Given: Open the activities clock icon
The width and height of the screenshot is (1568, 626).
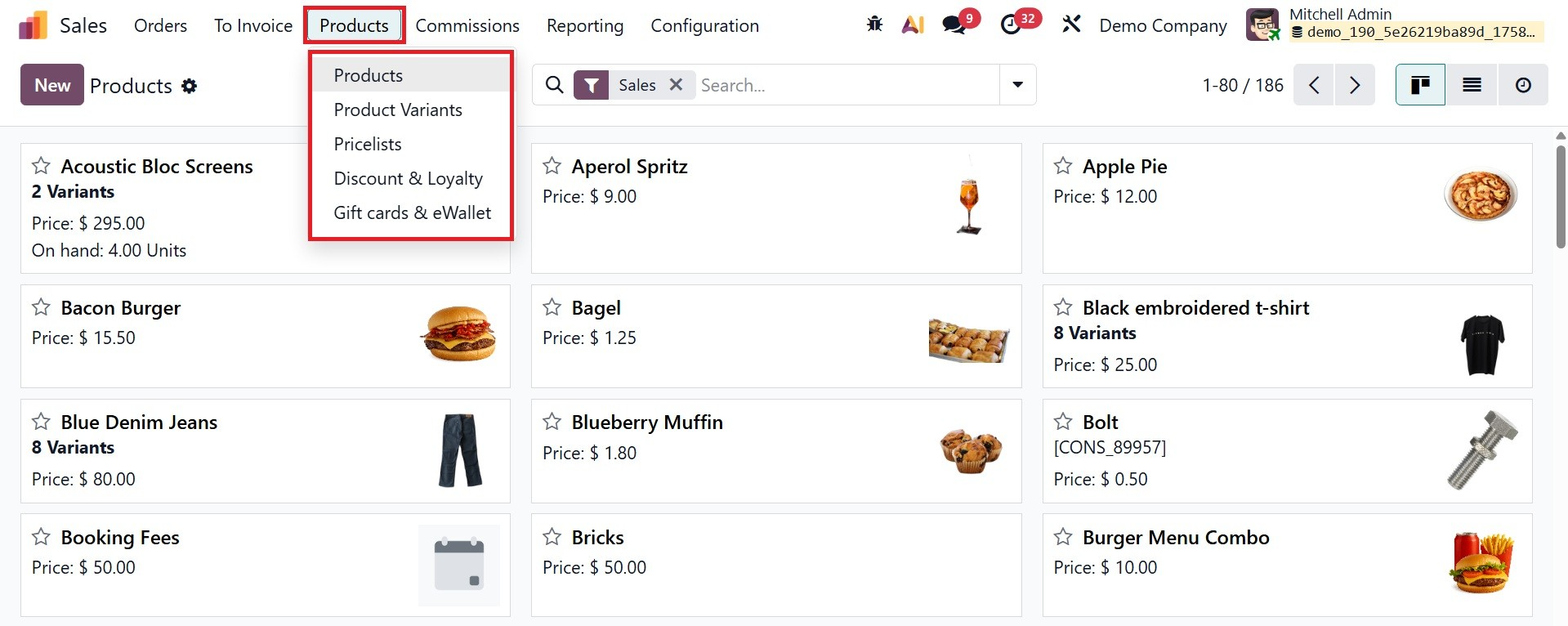Looking at the screenshot, I should (x=1011, y=25).
